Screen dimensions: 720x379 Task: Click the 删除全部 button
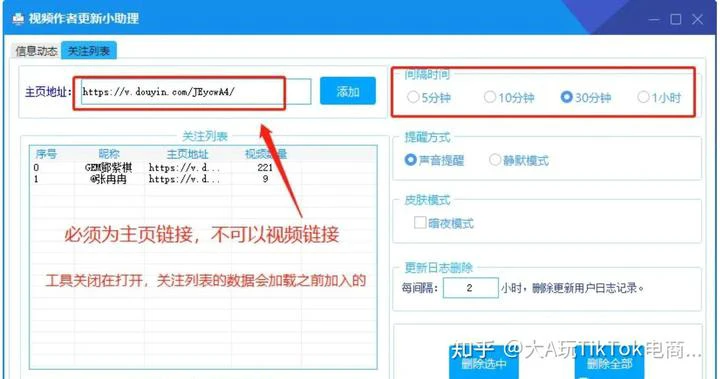[609, 363]
